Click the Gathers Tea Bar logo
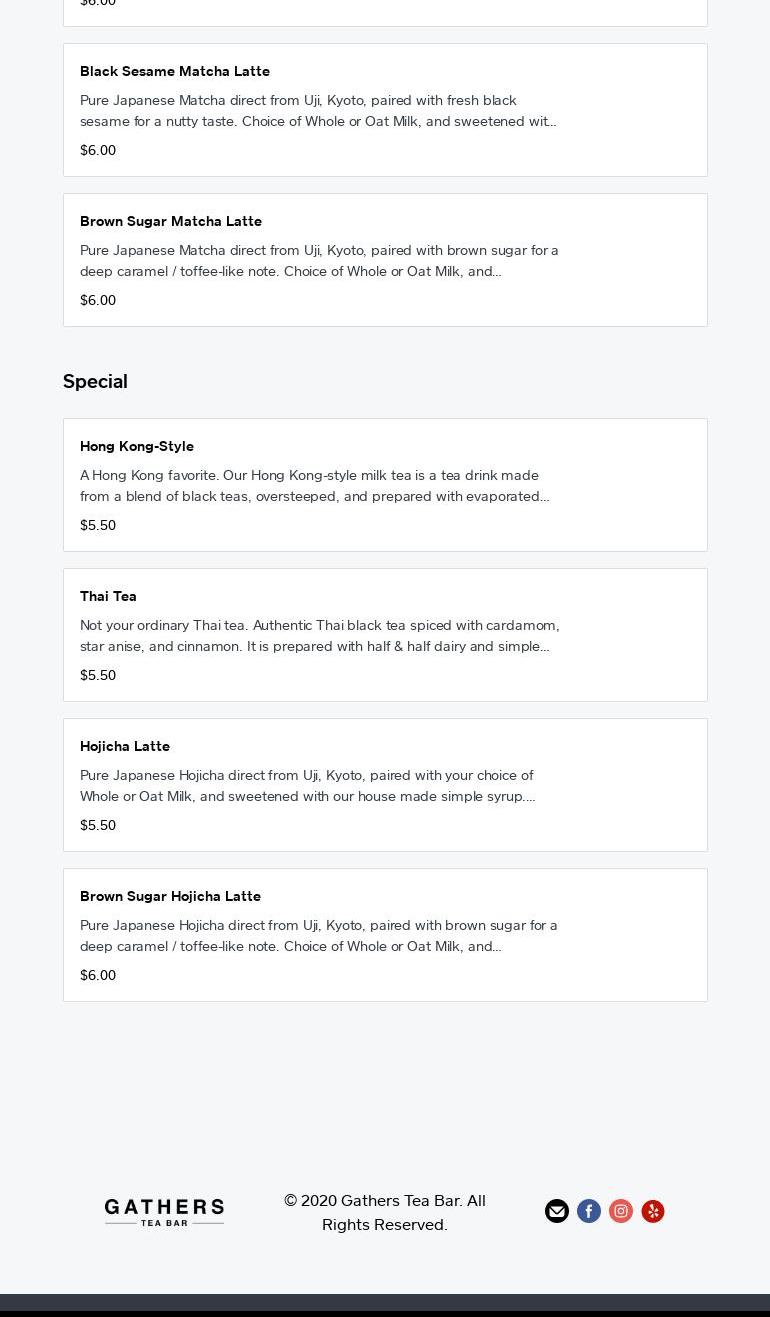The height and width of the screenshot is (1317, 770). tap(164, 1212)
